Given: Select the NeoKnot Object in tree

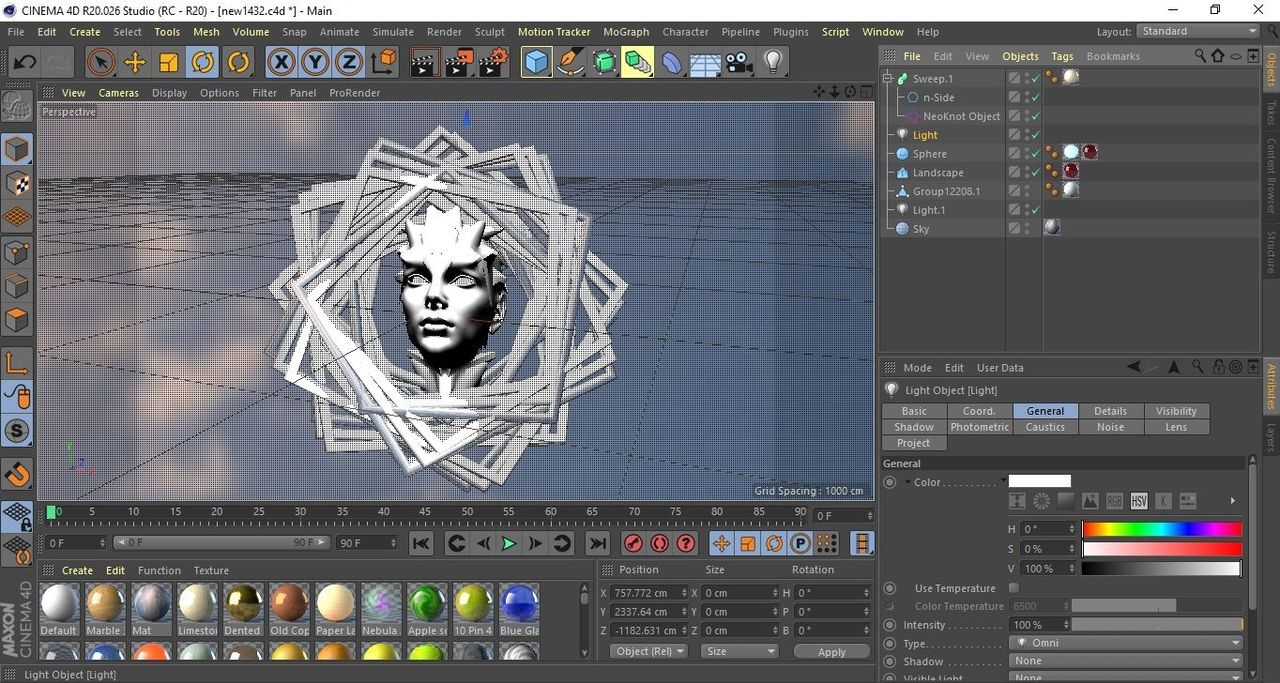Looking at the screenshot, I should point(961,116).
